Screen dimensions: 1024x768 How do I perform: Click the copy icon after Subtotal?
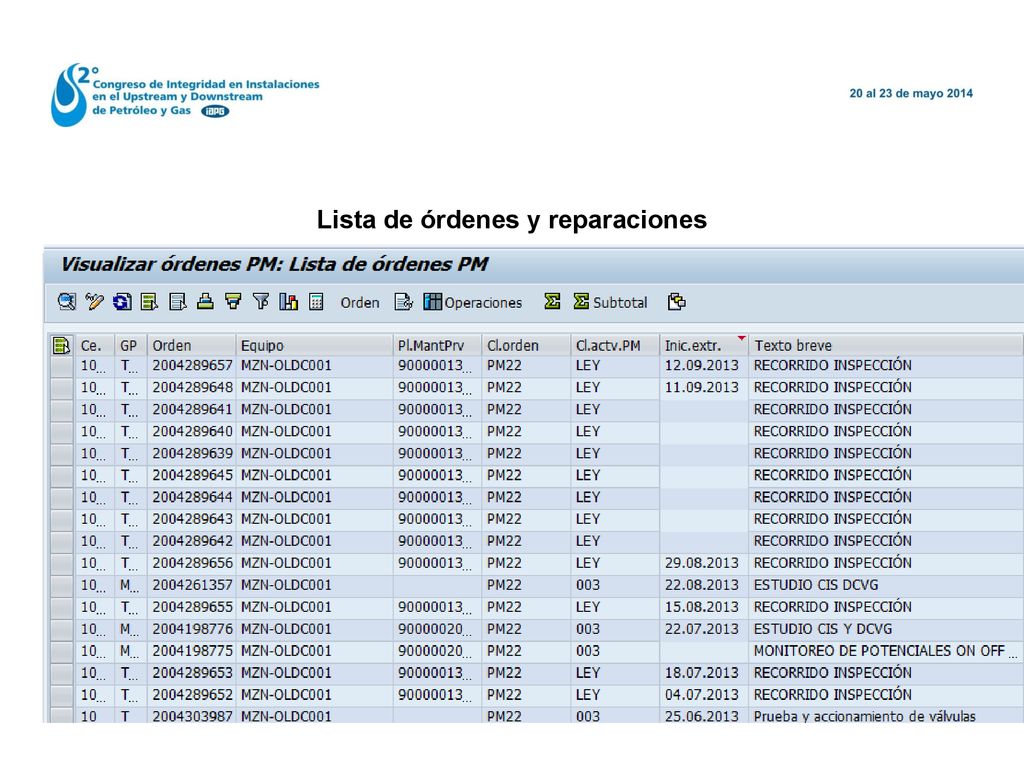pos(677,302)
